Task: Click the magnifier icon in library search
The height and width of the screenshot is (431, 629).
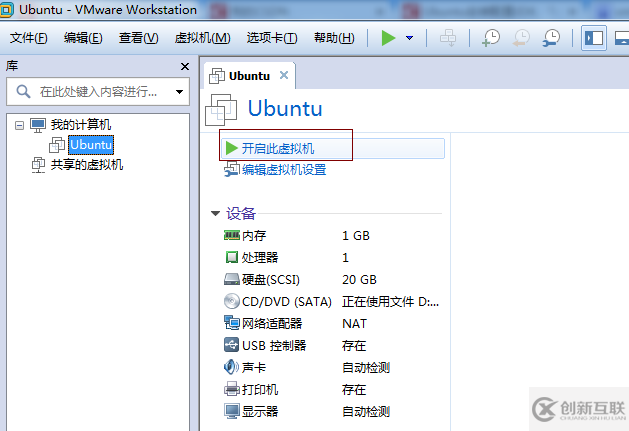Action: tap(23, 92)
